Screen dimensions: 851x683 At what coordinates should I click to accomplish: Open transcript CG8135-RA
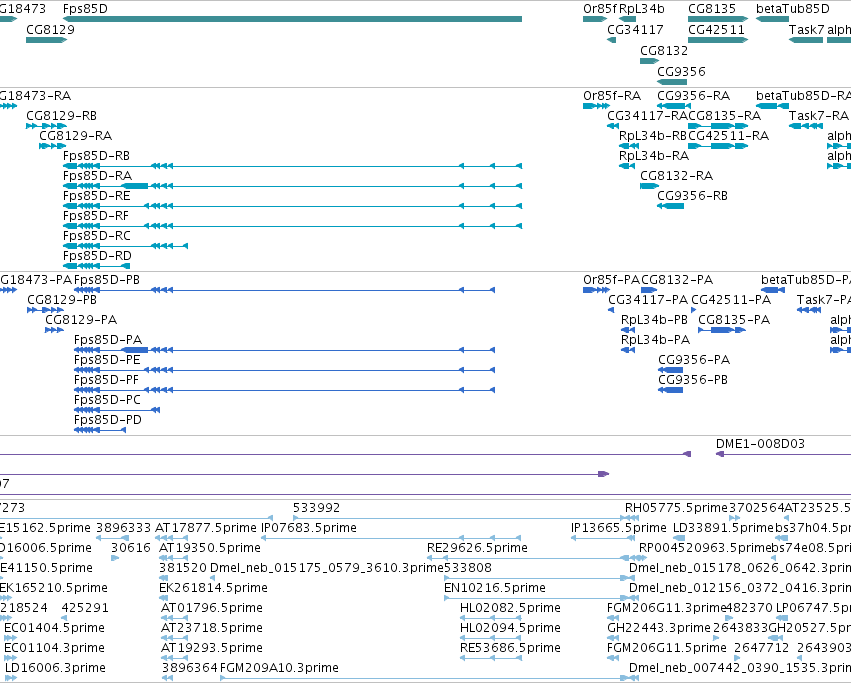725,116
